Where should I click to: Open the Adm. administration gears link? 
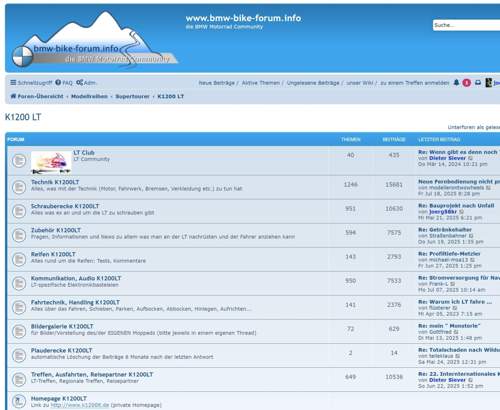click(86, 83)
